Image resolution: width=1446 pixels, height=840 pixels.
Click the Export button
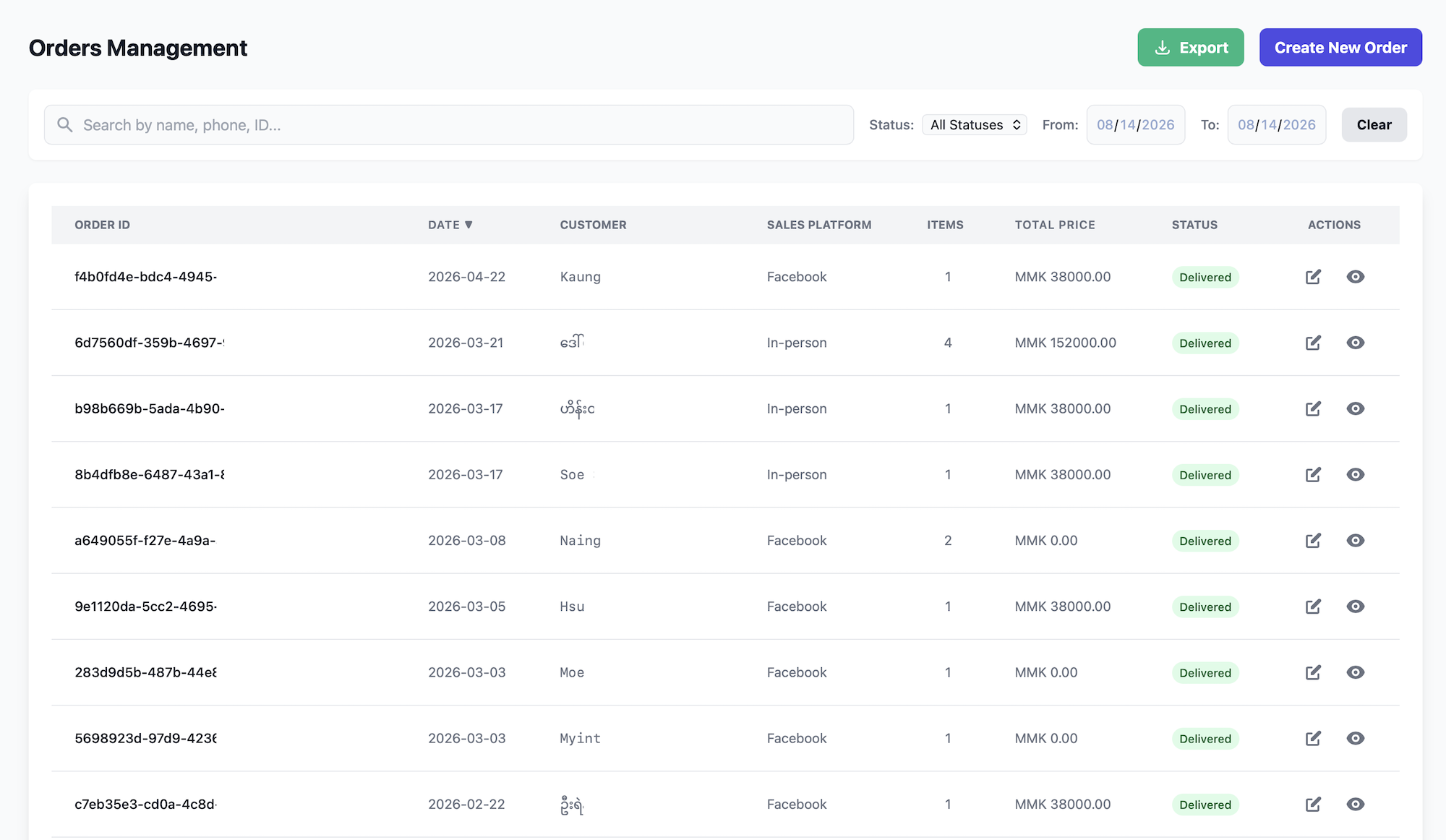coord(1191,48)
